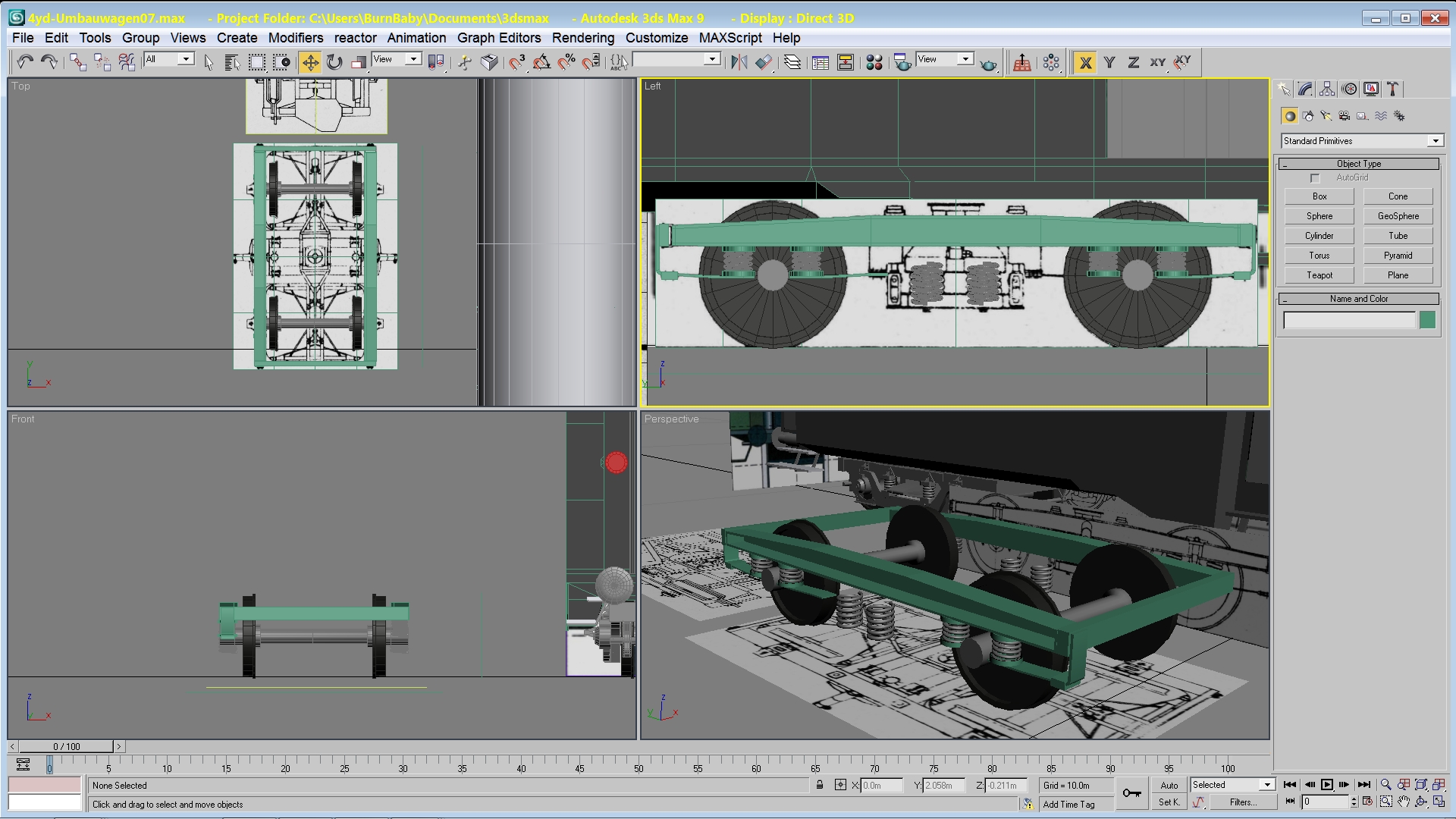The image size is (1456, 819).
Task: Collapse the Object Type rollout
Action: (1358, 164)
